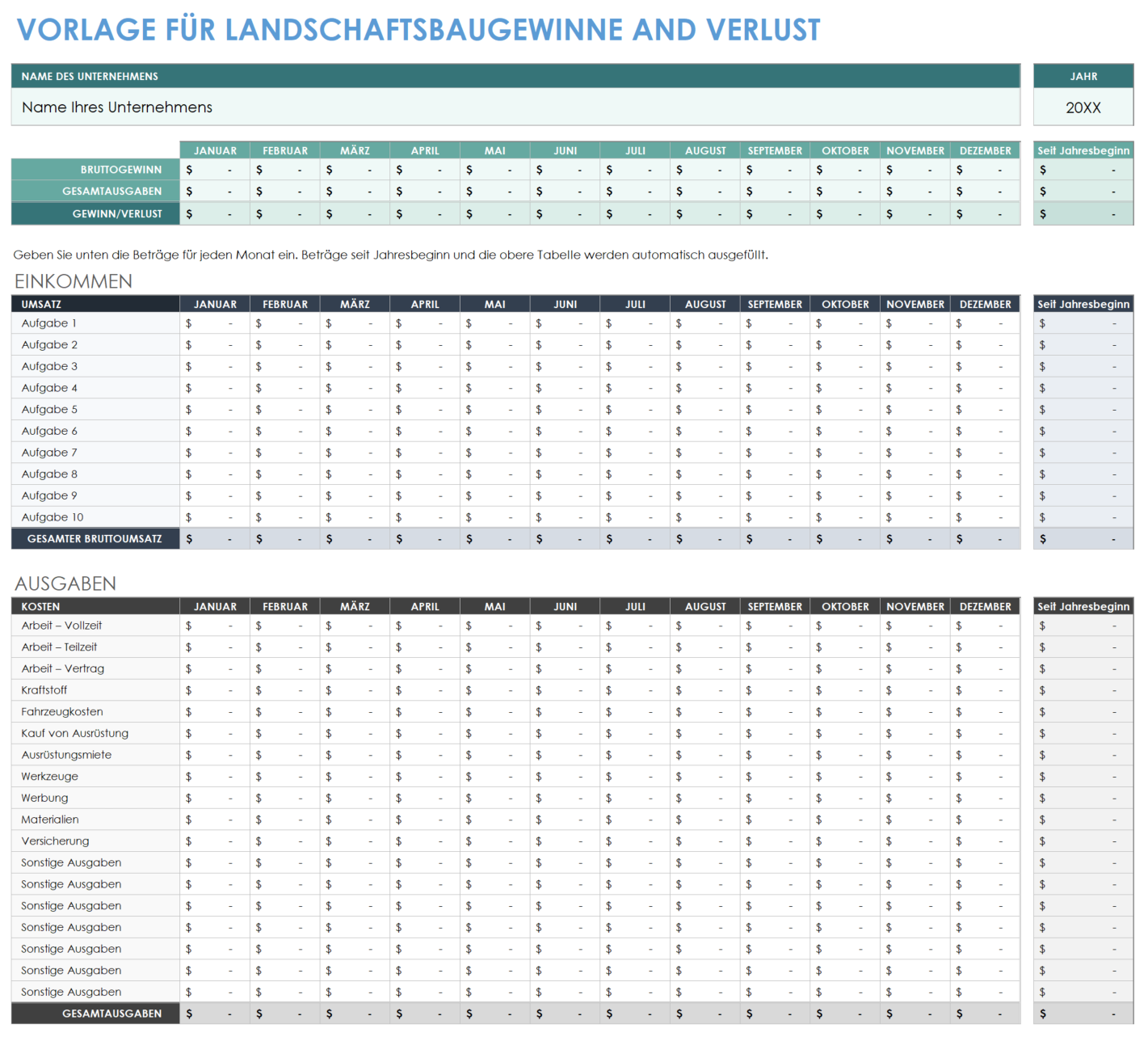Select the year-to-date cell for GEWINN/VERLUST
This screenshot has width=1148, height=1041.
coord(1083,213)
